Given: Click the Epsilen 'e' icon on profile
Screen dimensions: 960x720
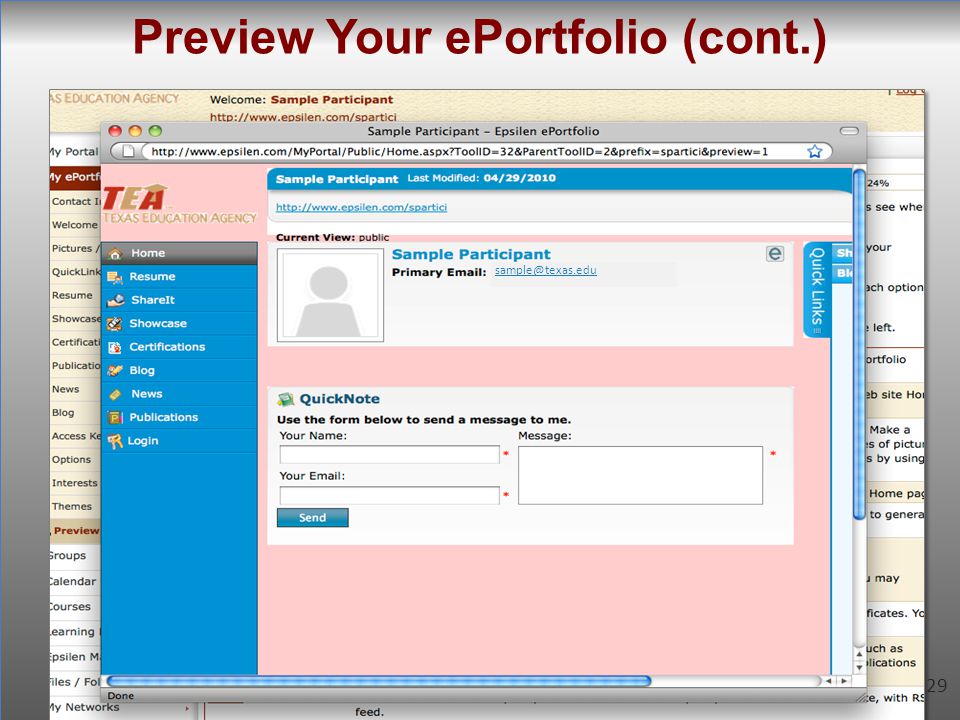Looking at the screenshot, I should pyautogui.click(x=775, y=253).
